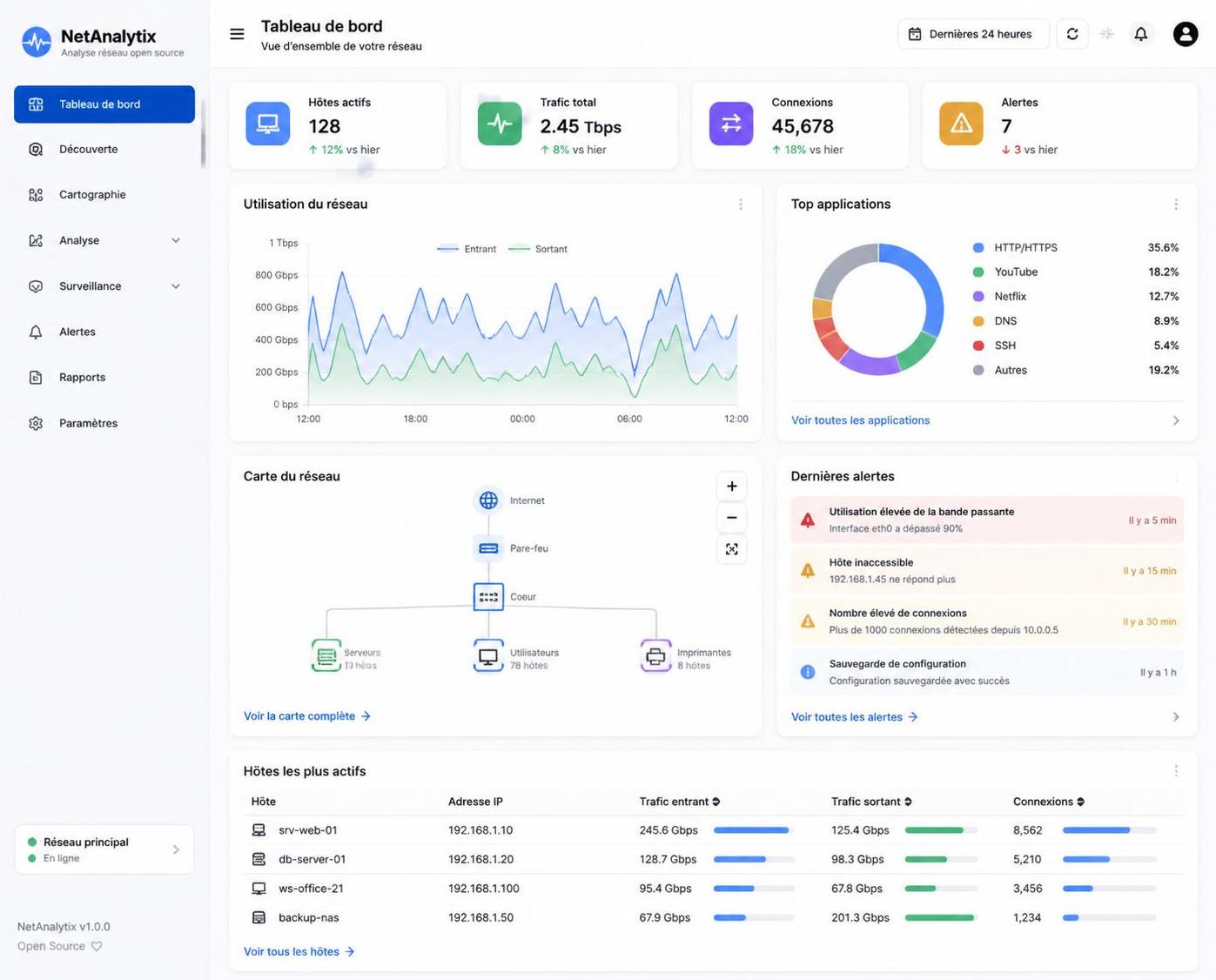Image resolution: width=1216 pixels, height=980 pixels.
Task: Expand the Réseau principal selector
Action: coord(104,849)
